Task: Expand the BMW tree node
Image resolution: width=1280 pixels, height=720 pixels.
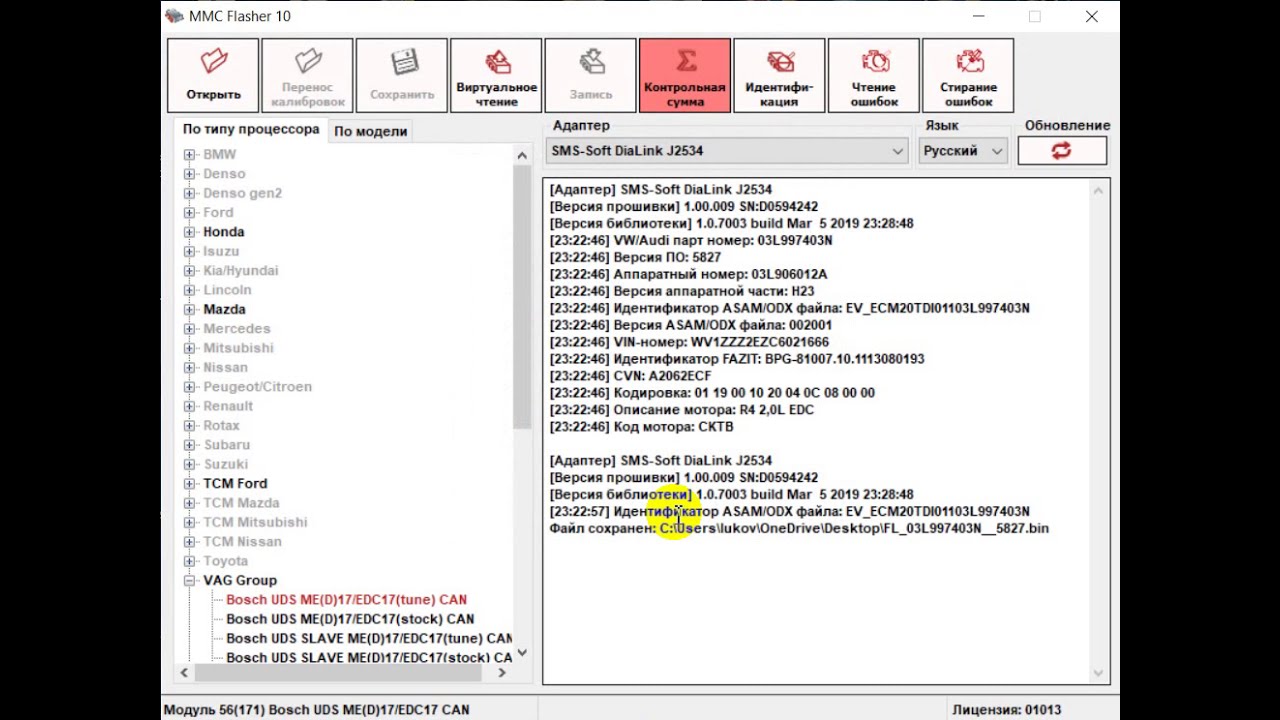Action: click(189, 155)
